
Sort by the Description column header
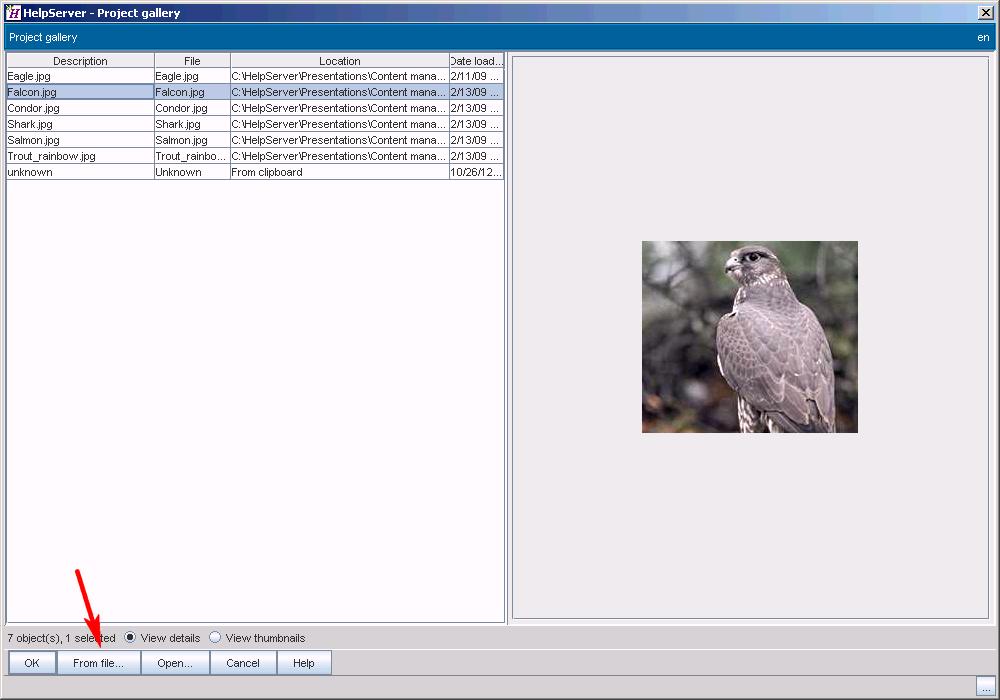coord(80,61)
